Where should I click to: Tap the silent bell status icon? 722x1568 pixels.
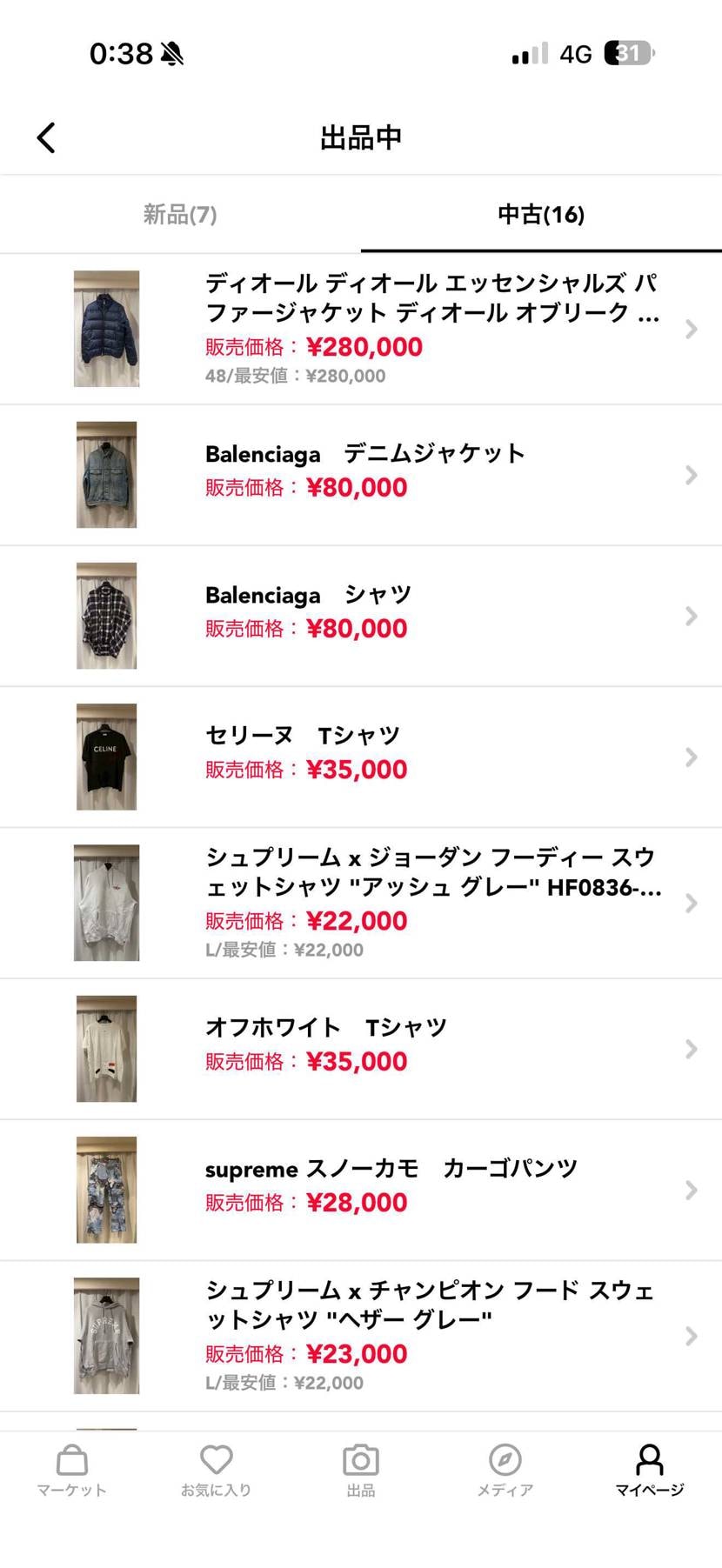pyautogui.click(x=172, y=54)
